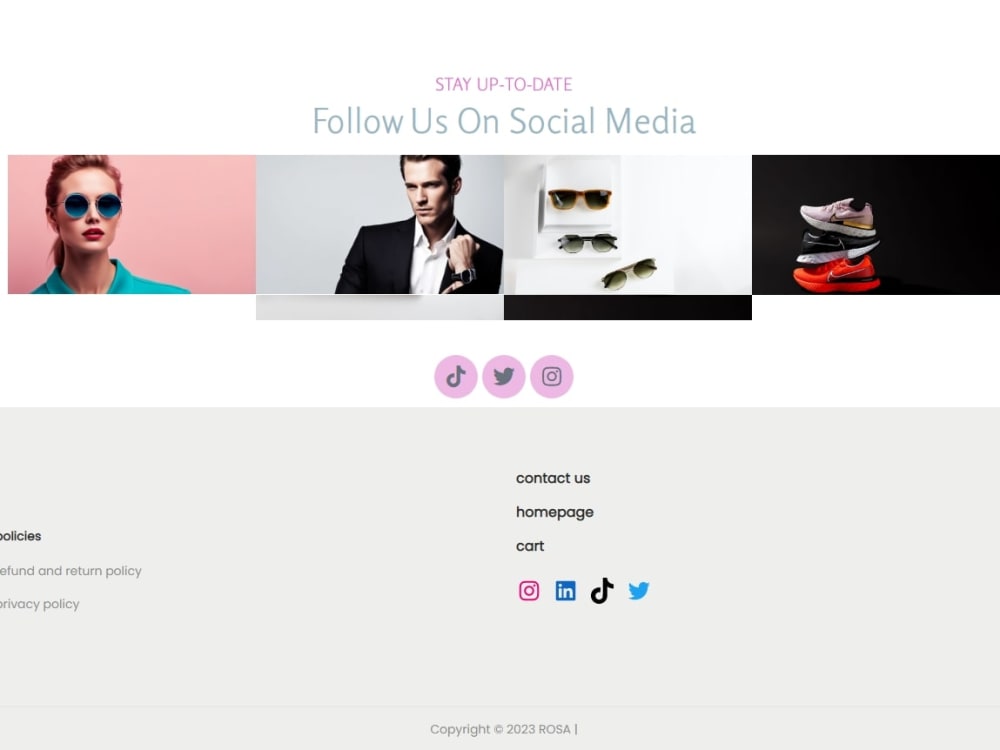Open the refund and return policy
The image size is (1000, 750).
coord(71,571)
